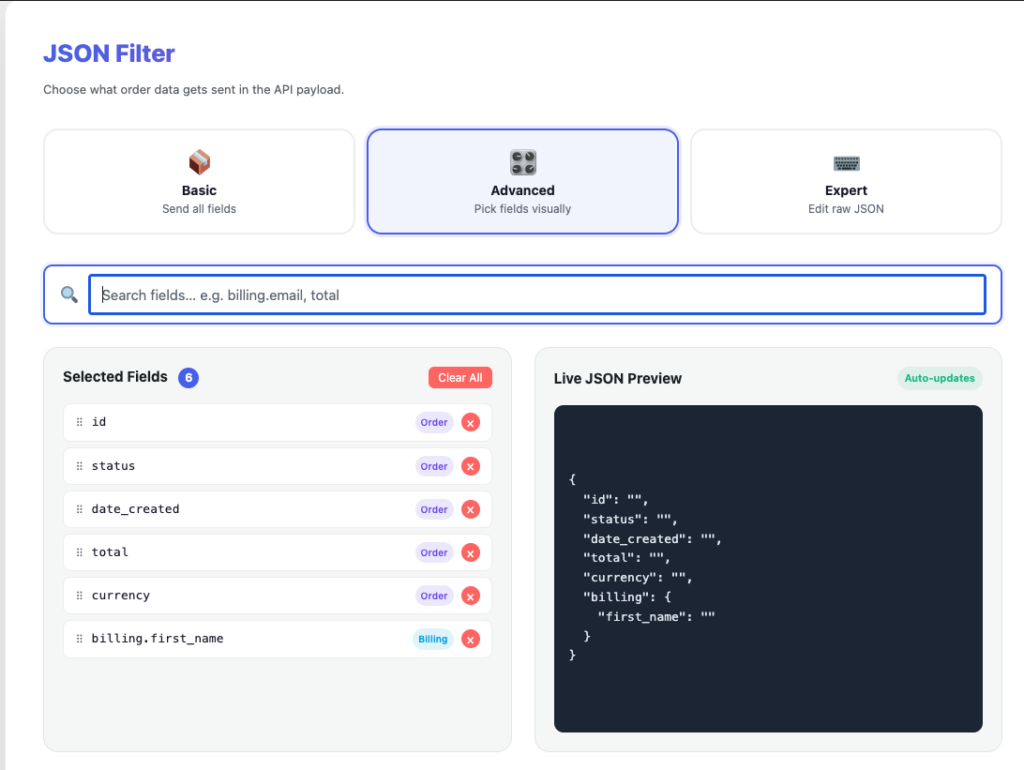Grab the drag handle for currency
This screenshot has height=770, width=1024.
(79, 595)
